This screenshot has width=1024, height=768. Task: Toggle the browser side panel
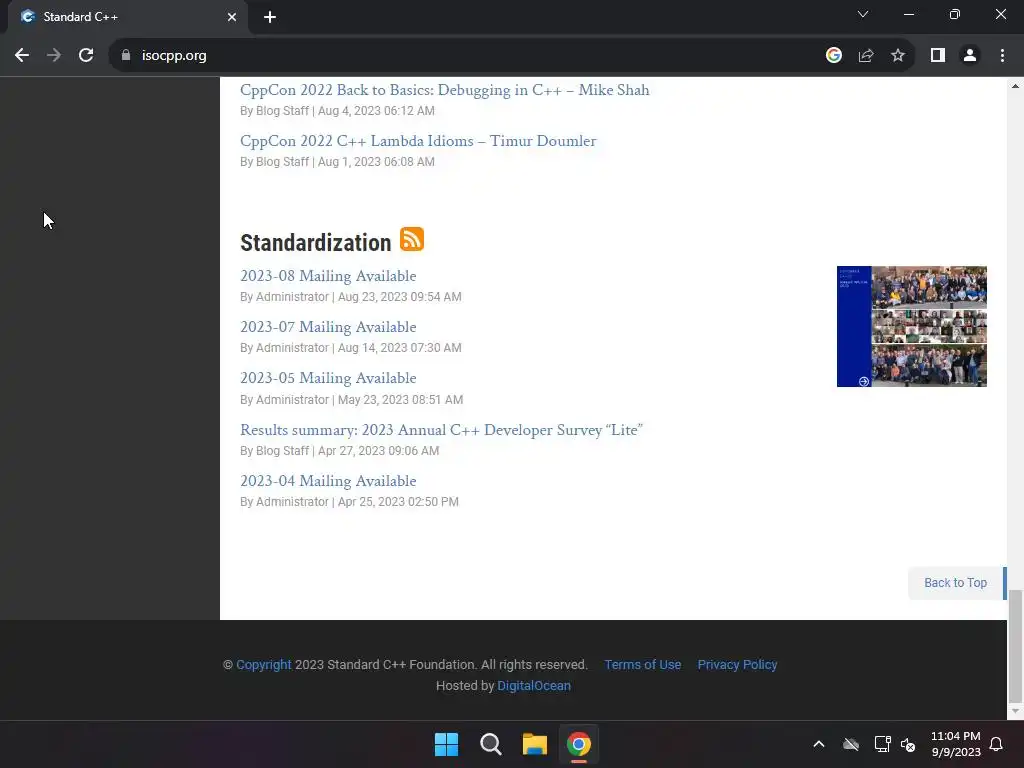938,56
